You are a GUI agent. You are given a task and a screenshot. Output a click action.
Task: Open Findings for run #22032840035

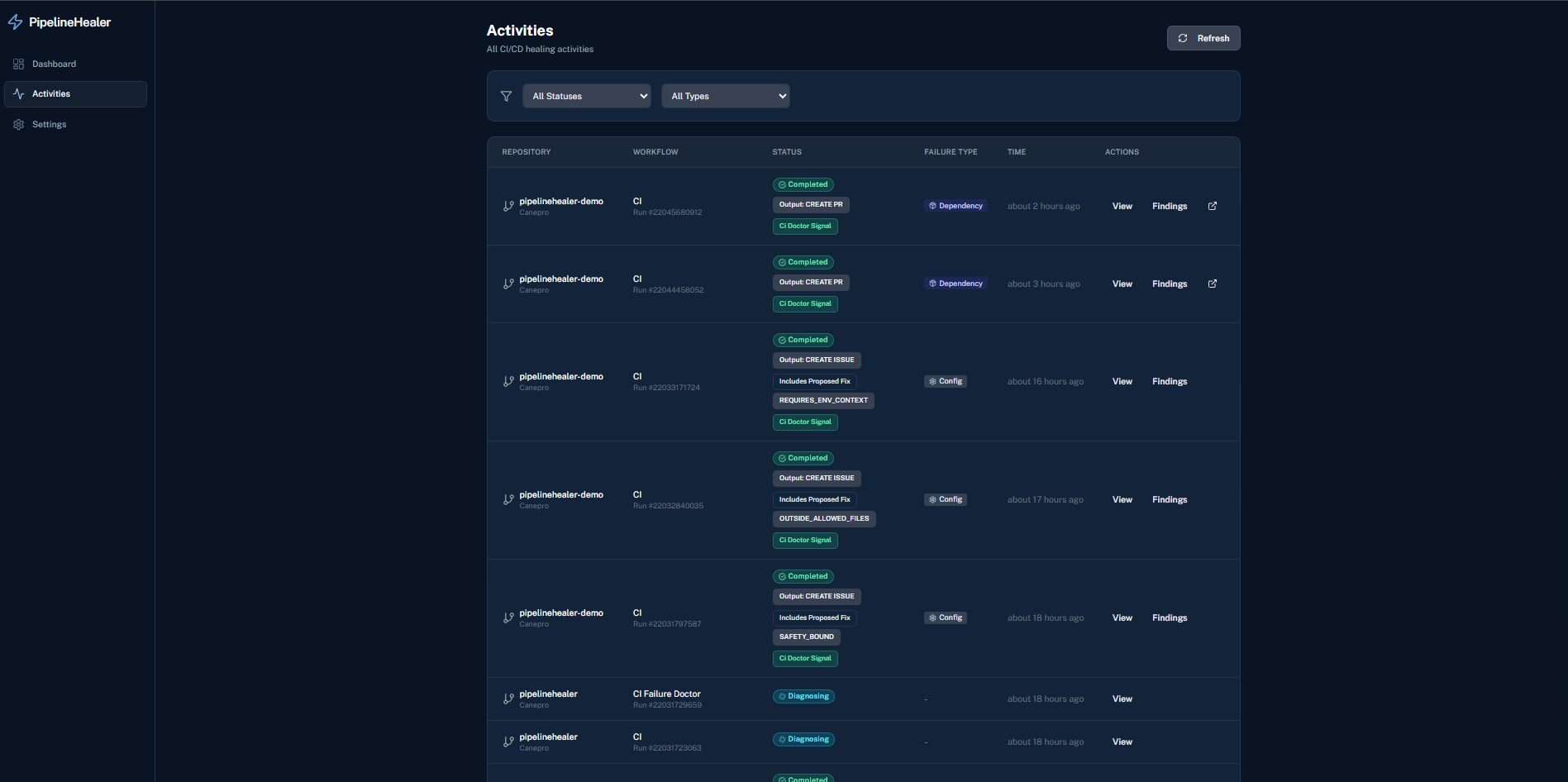(x=1169, y=499)
